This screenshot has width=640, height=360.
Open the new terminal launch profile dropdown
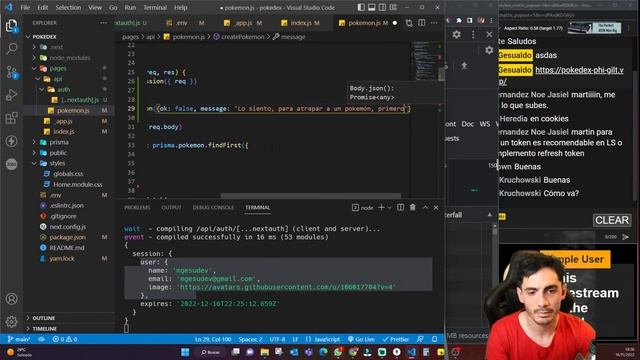click(x=389, y=208)
